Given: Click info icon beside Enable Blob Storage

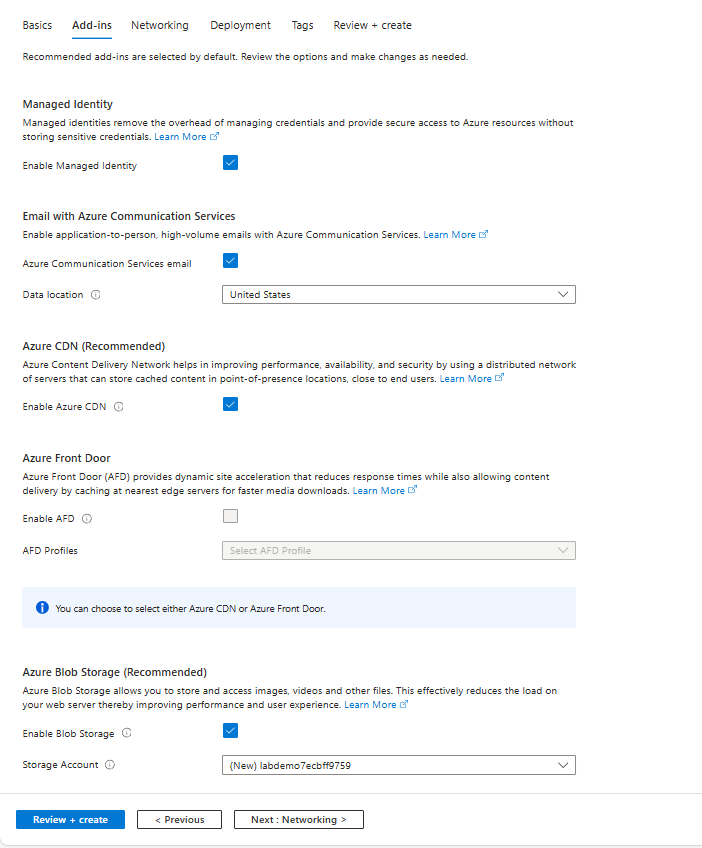Looking at the screenshot, I should pyautogui.click(x=127, y=733).
